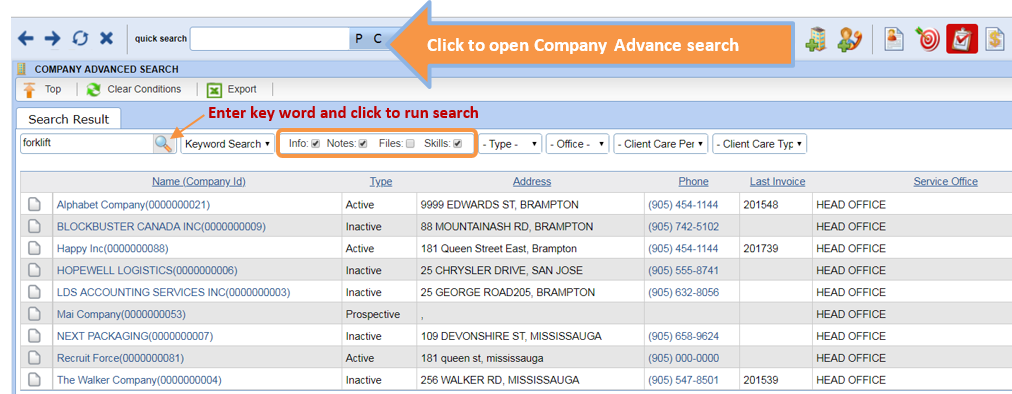Toggle the Info checkbox
Viewport: 1012px width, 394px height.
tap(316, 144)
